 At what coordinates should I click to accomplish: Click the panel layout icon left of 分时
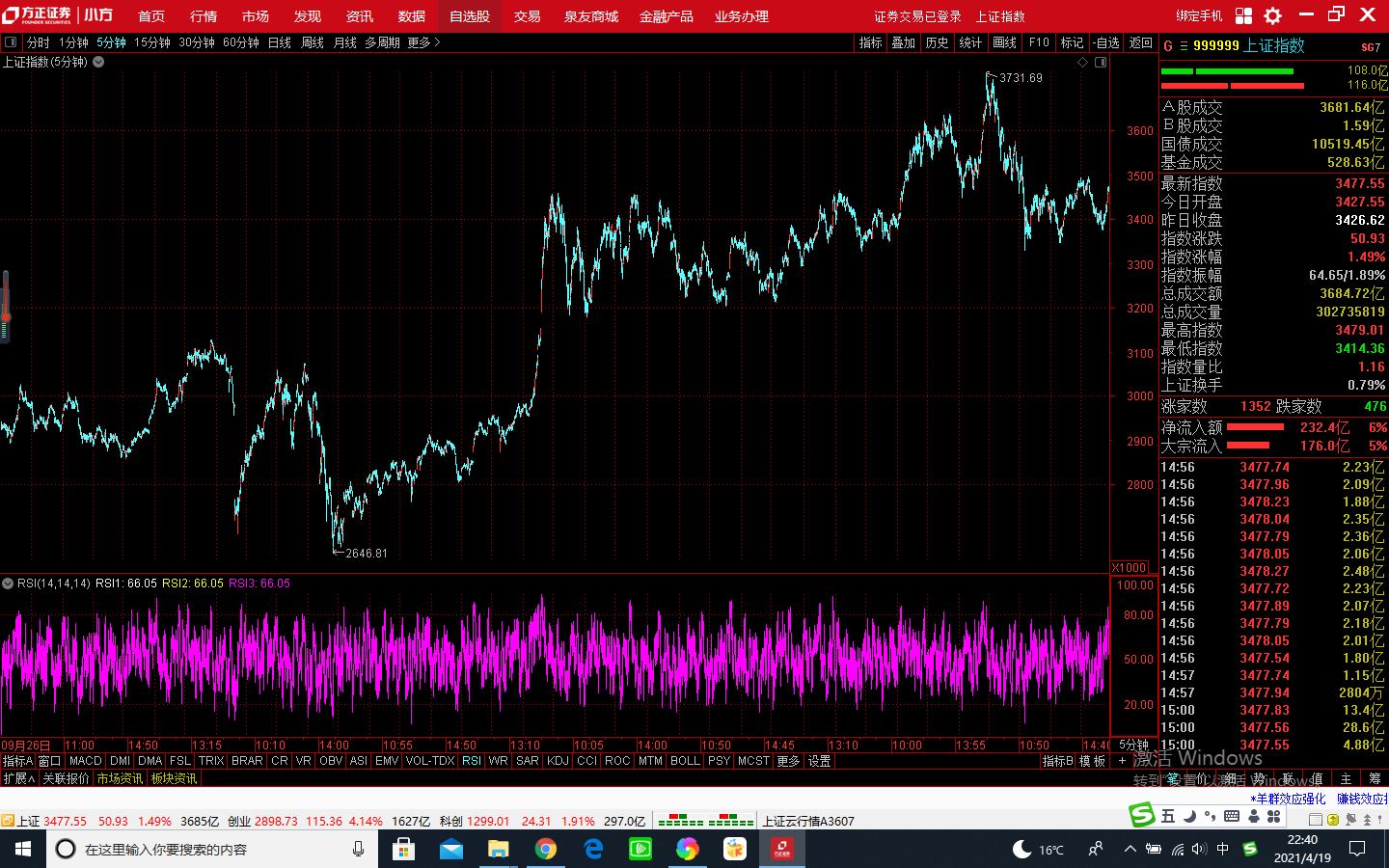coord(11,42)
